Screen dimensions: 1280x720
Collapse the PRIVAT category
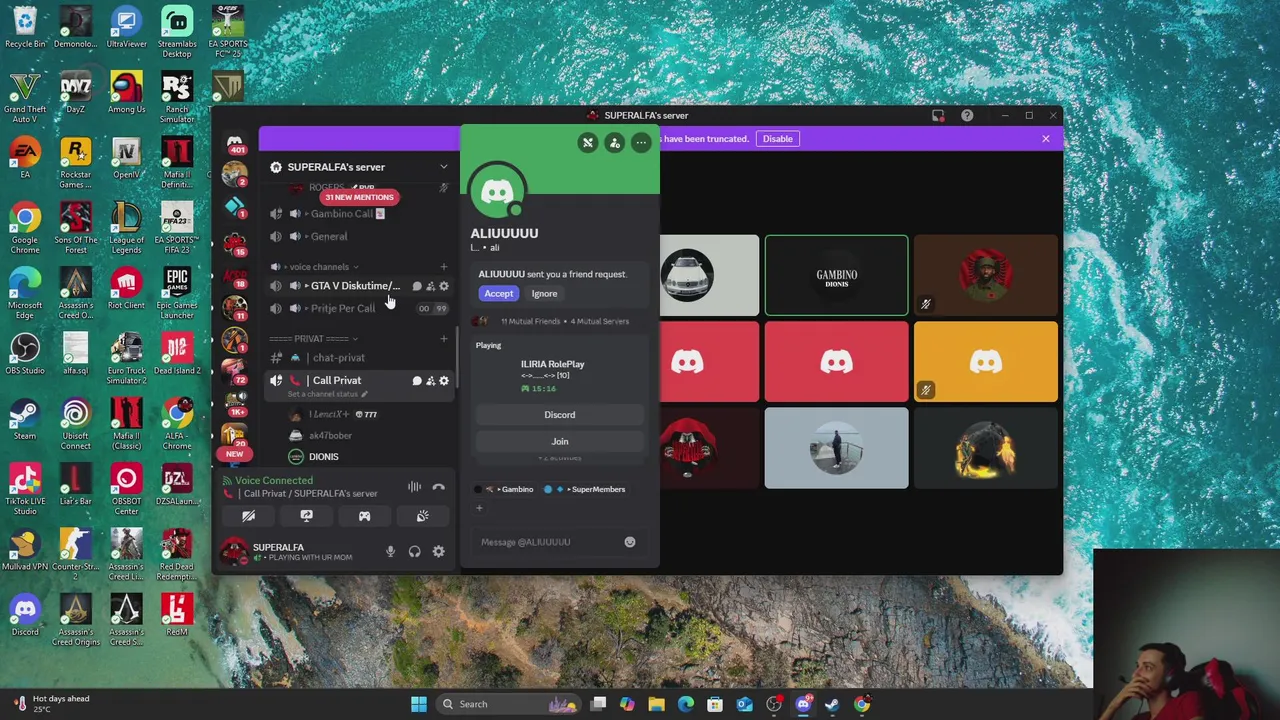(312, 339)
